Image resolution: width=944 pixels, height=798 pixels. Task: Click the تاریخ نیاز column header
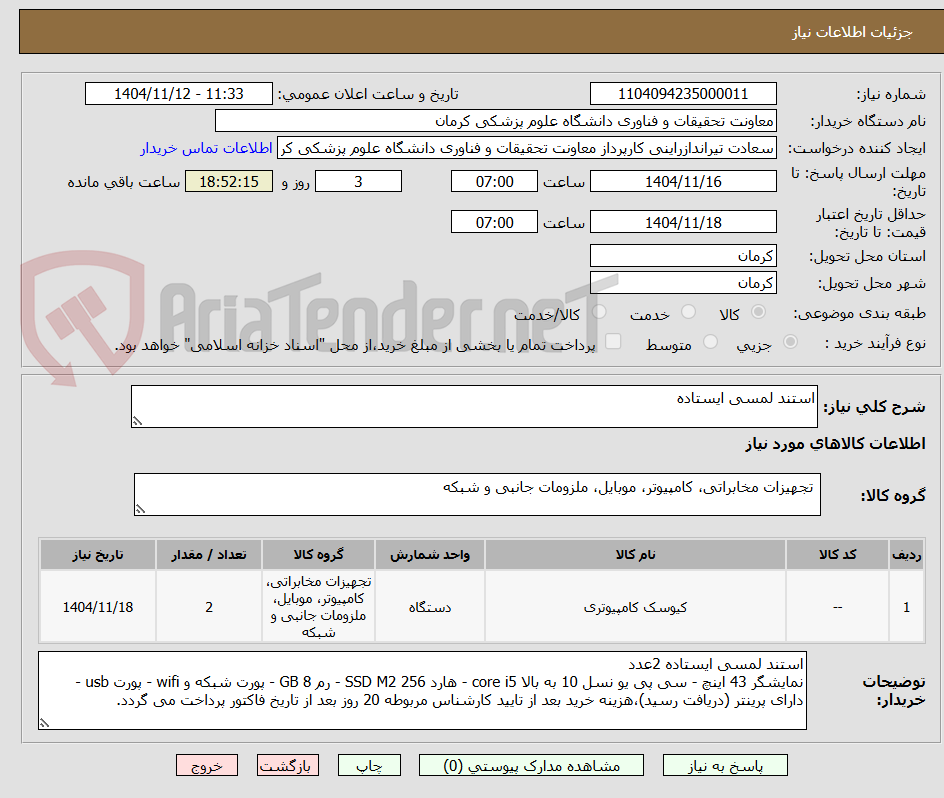[x=98, y=555]
